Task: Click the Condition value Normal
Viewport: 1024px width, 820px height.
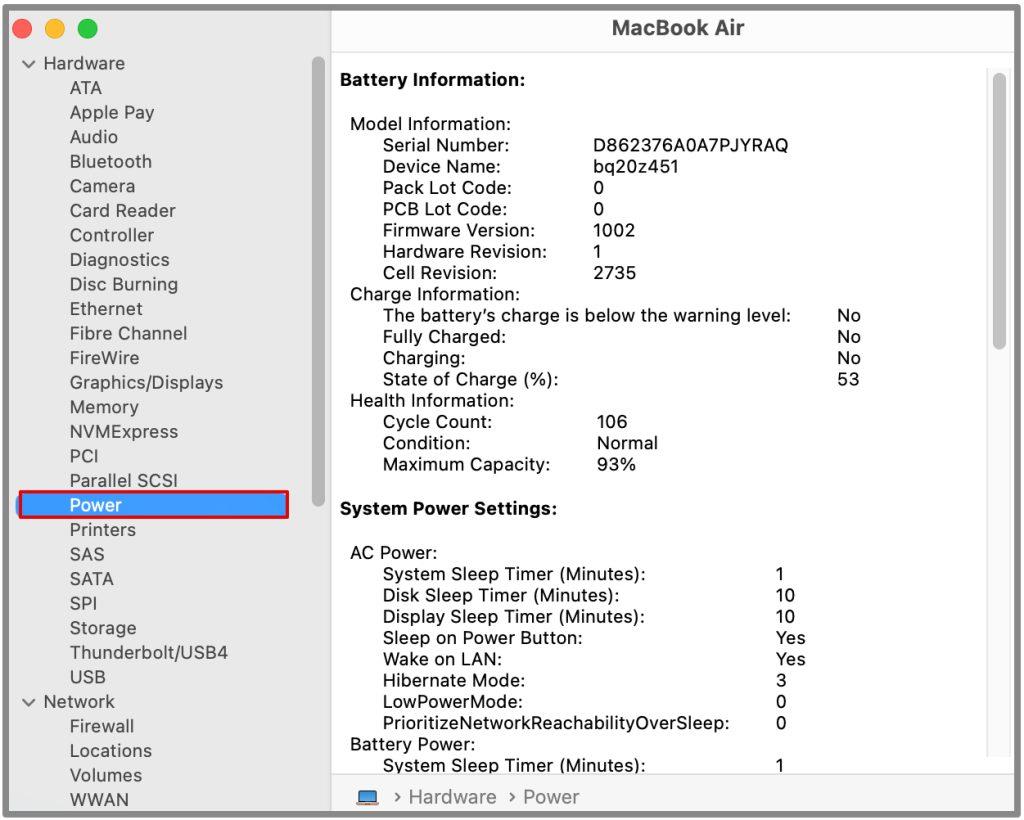Action: (x=627, y=443)
